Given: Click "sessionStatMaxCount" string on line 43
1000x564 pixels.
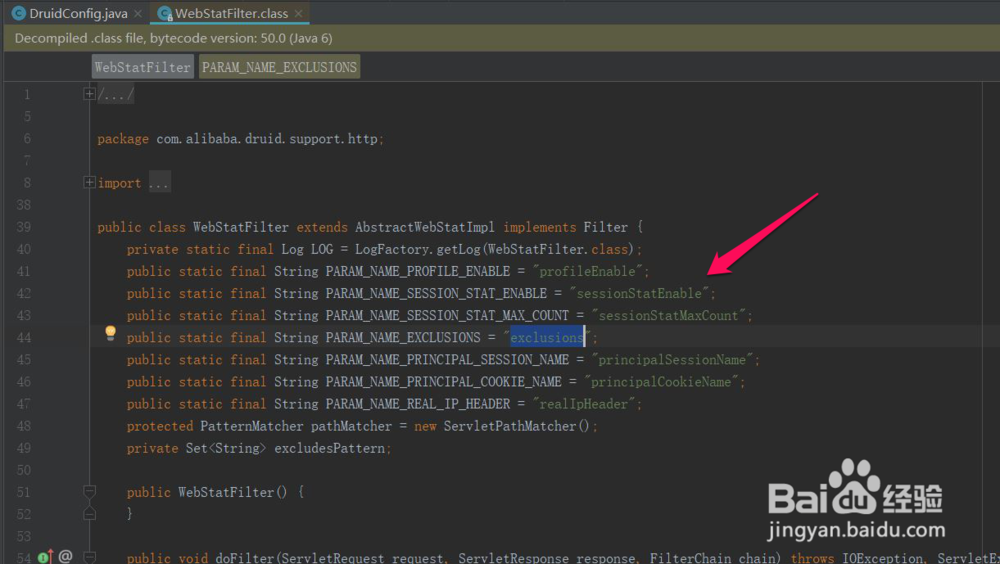Looking at the screenshot, I should tap(668, 316).
